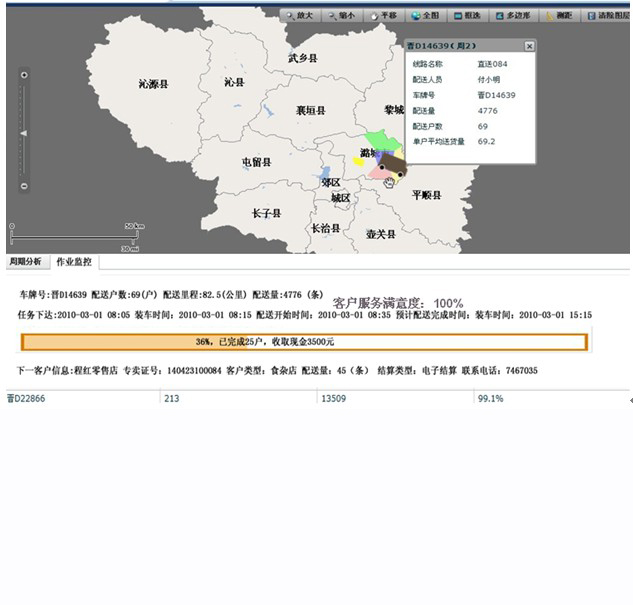
Task: Click the 武乡县 county label
Action: [303, 58]
